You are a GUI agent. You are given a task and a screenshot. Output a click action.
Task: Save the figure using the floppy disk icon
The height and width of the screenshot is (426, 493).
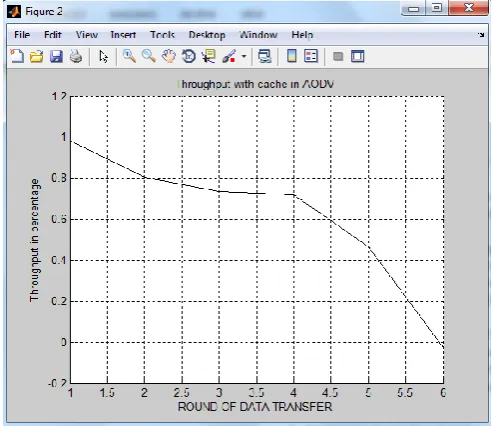point(56,56)
